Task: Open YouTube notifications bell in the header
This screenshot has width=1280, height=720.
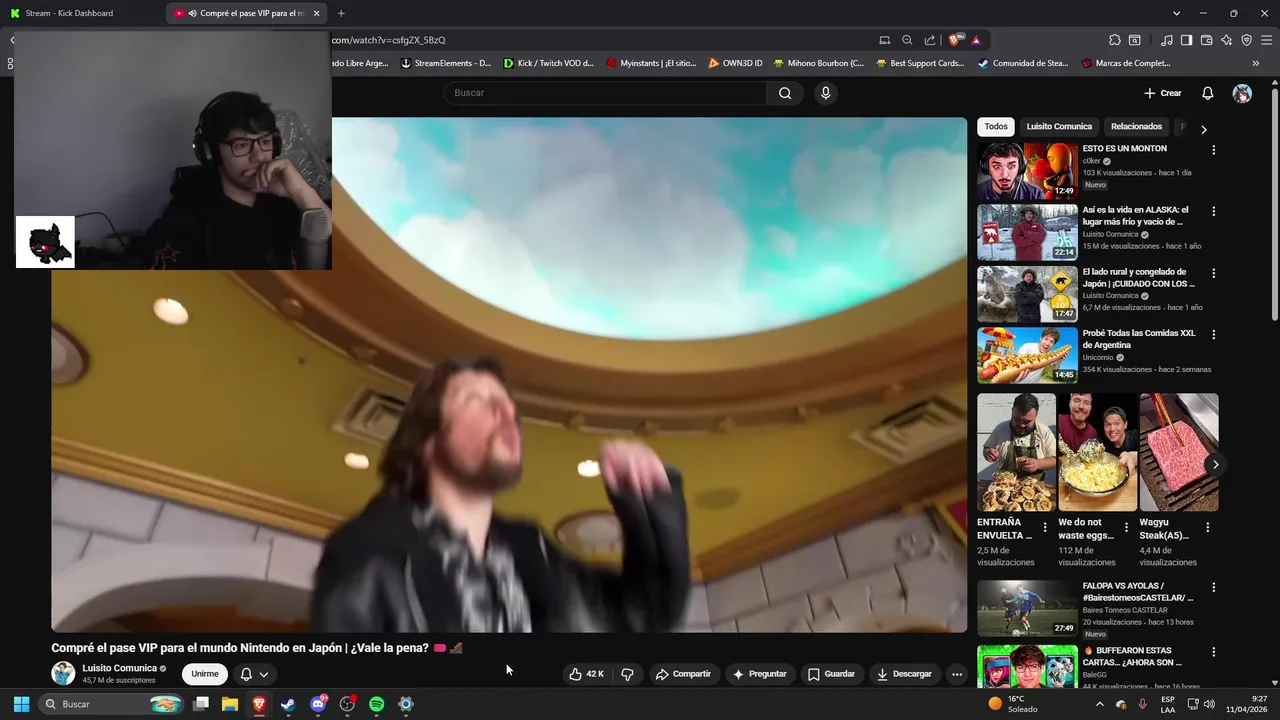Action: click(x=1207, y=93)
